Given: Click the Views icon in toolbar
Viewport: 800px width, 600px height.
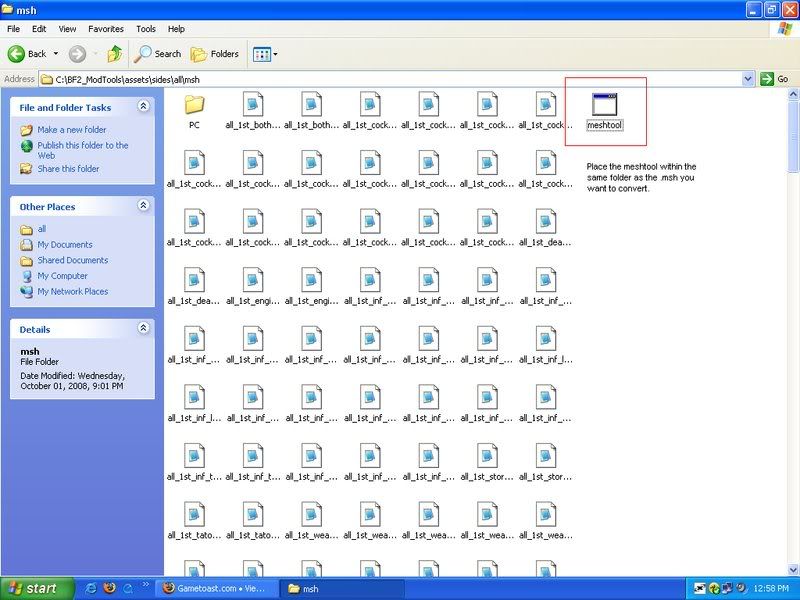Looking at the screenshot, I should click(262, 54).
